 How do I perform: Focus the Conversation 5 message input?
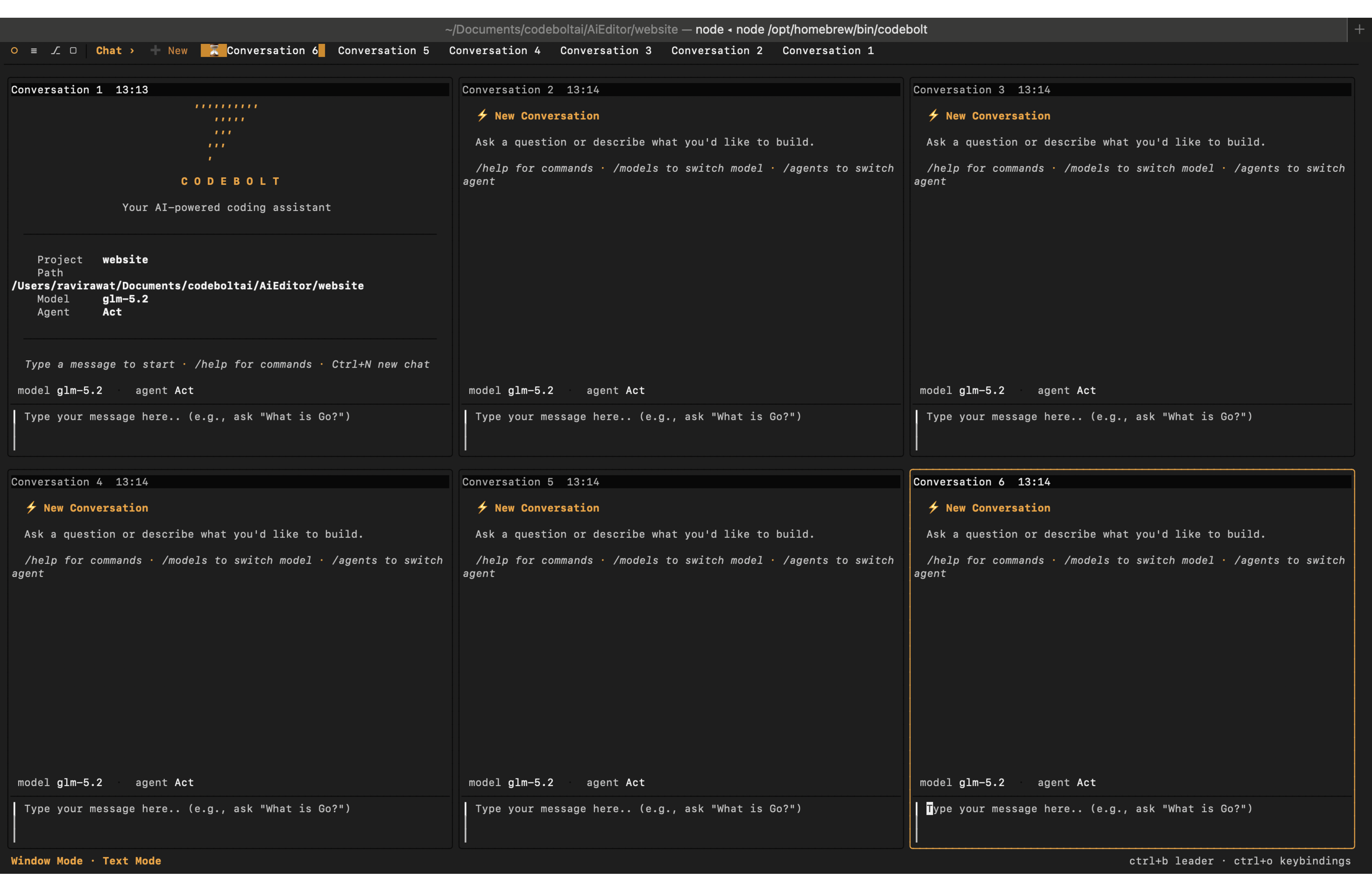tap(681, 822)
